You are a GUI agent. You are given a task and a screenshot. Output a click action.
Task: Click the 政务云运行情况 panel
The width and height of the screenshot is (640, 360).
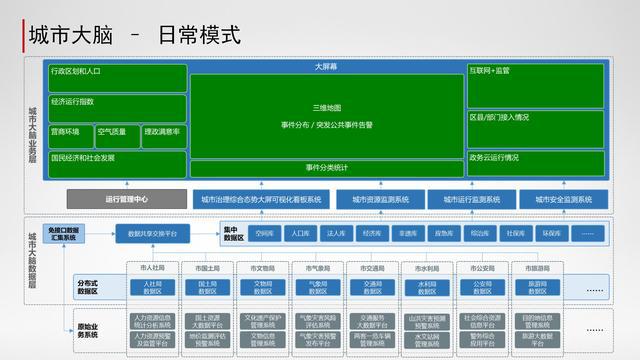click(536, 163)
